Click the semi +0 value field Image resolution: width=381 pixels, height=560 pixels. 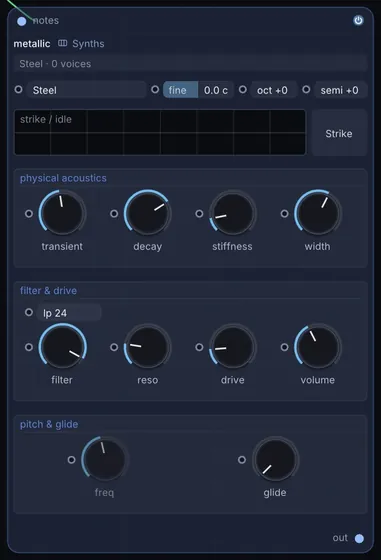pos(341,90)
